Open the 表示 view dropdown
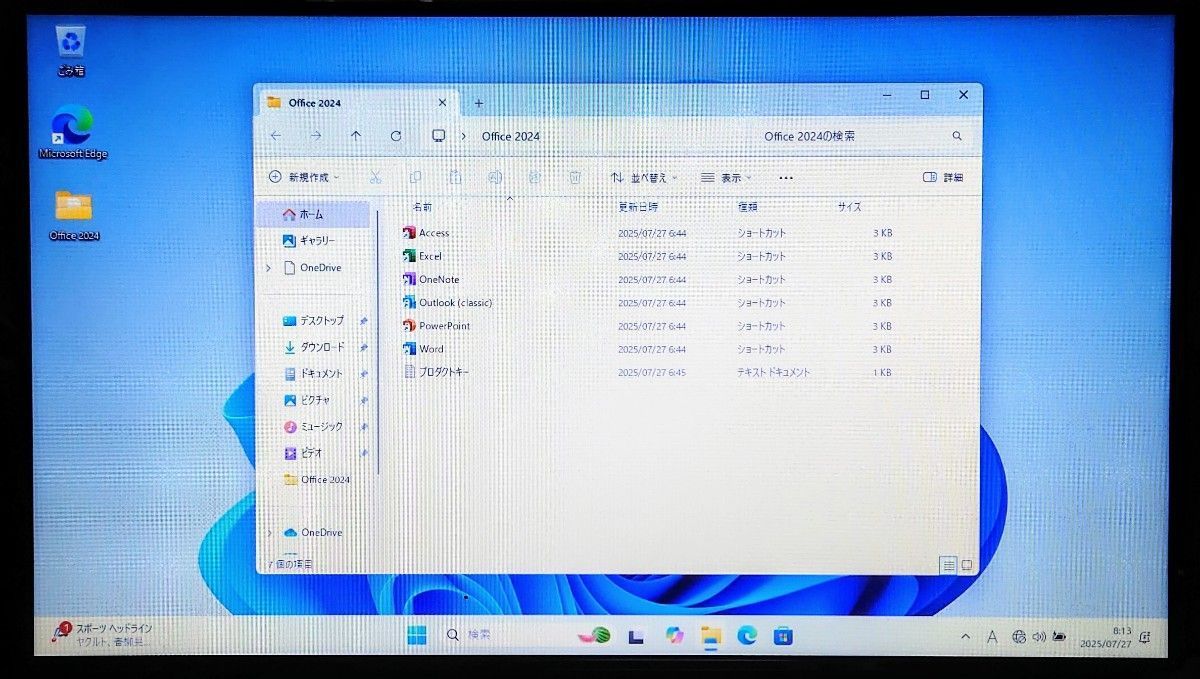This screenshot has width=1200, height=679. coord(727,177)
